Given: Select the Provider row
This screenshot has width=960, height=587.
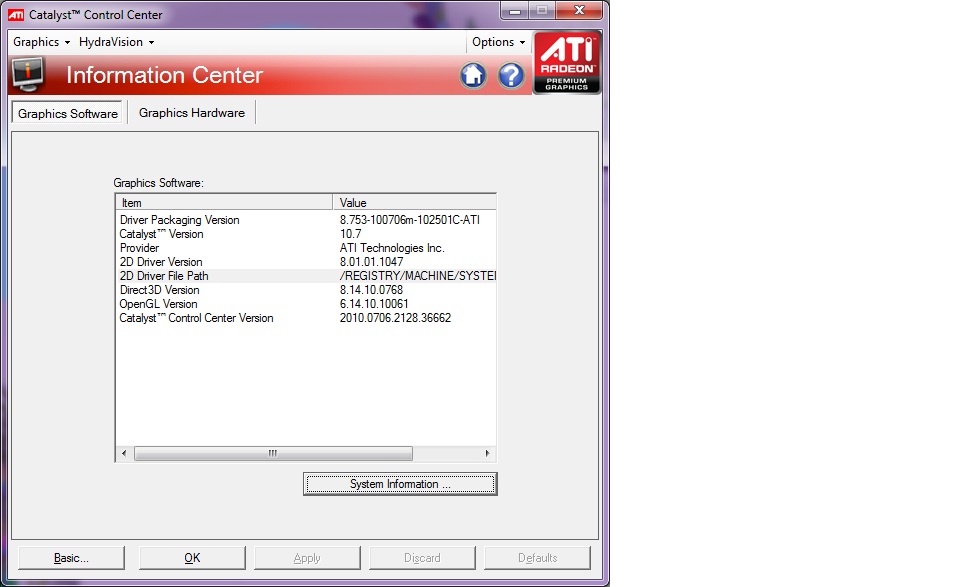Looking at the screenshot, I should 306,248.
